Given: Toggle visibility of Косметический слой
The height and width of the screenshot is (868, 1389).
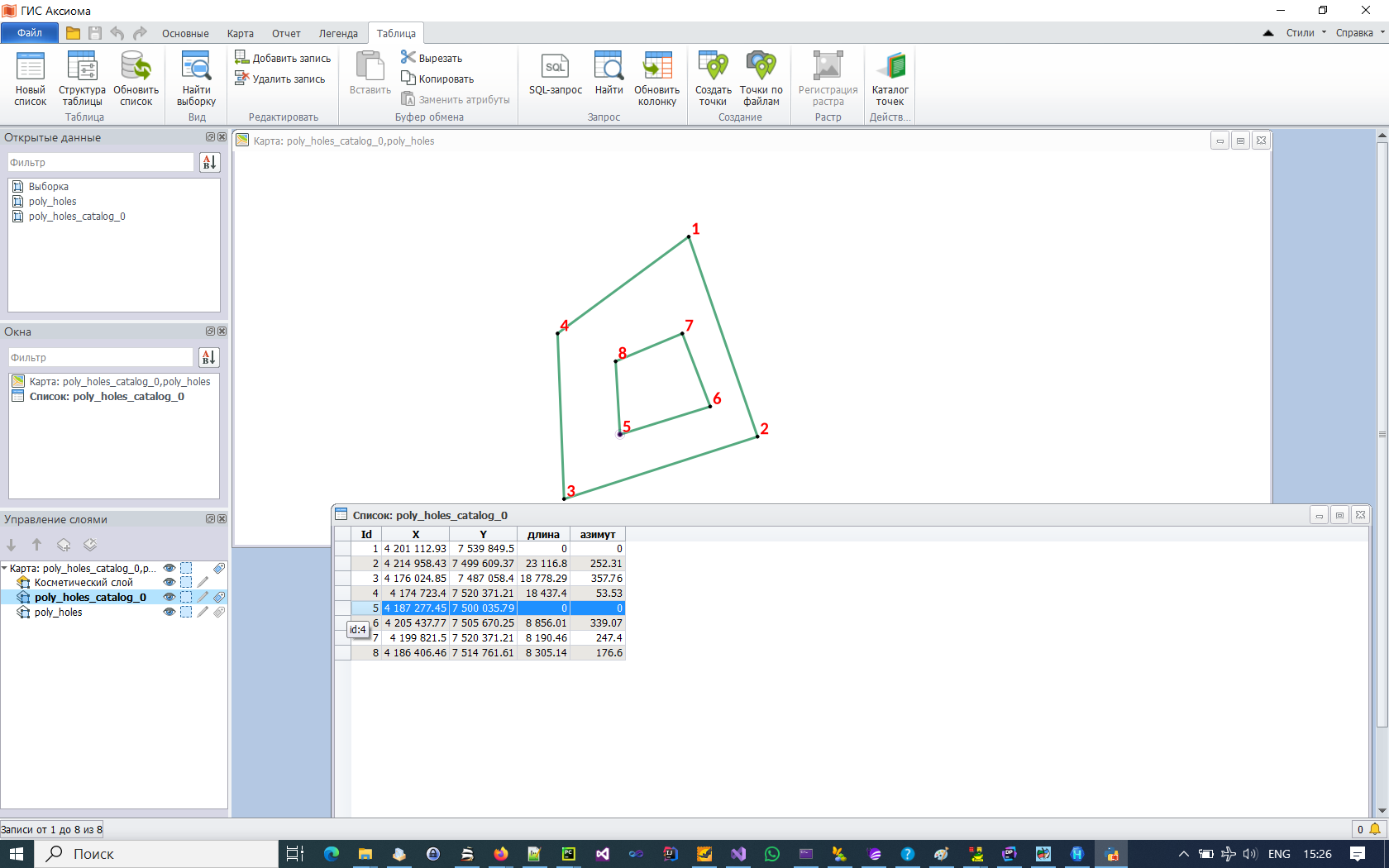Looking at the screenshot, I should point(169,583).
